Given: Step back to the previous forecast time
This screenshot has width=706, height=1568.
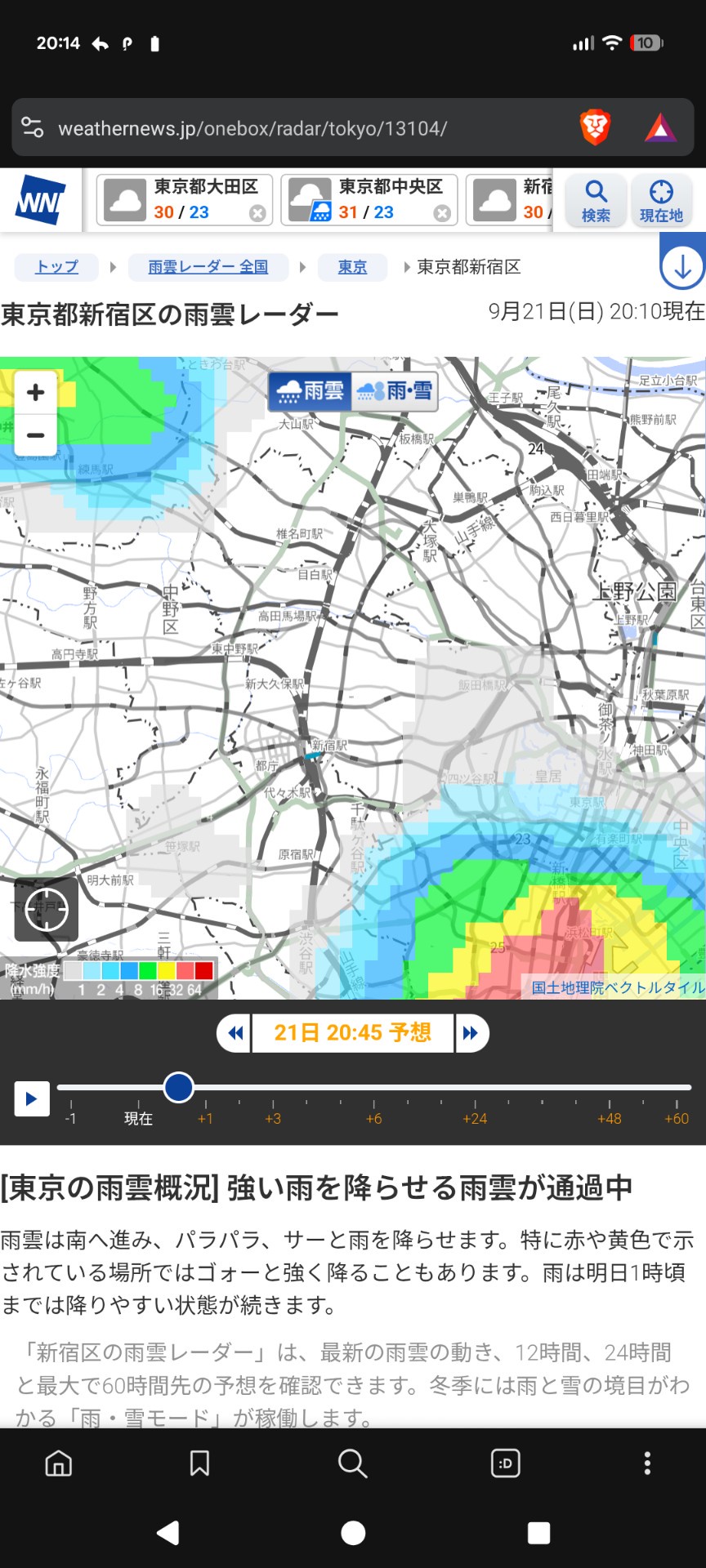Looking at the screenshot, I should (235, 1033).
